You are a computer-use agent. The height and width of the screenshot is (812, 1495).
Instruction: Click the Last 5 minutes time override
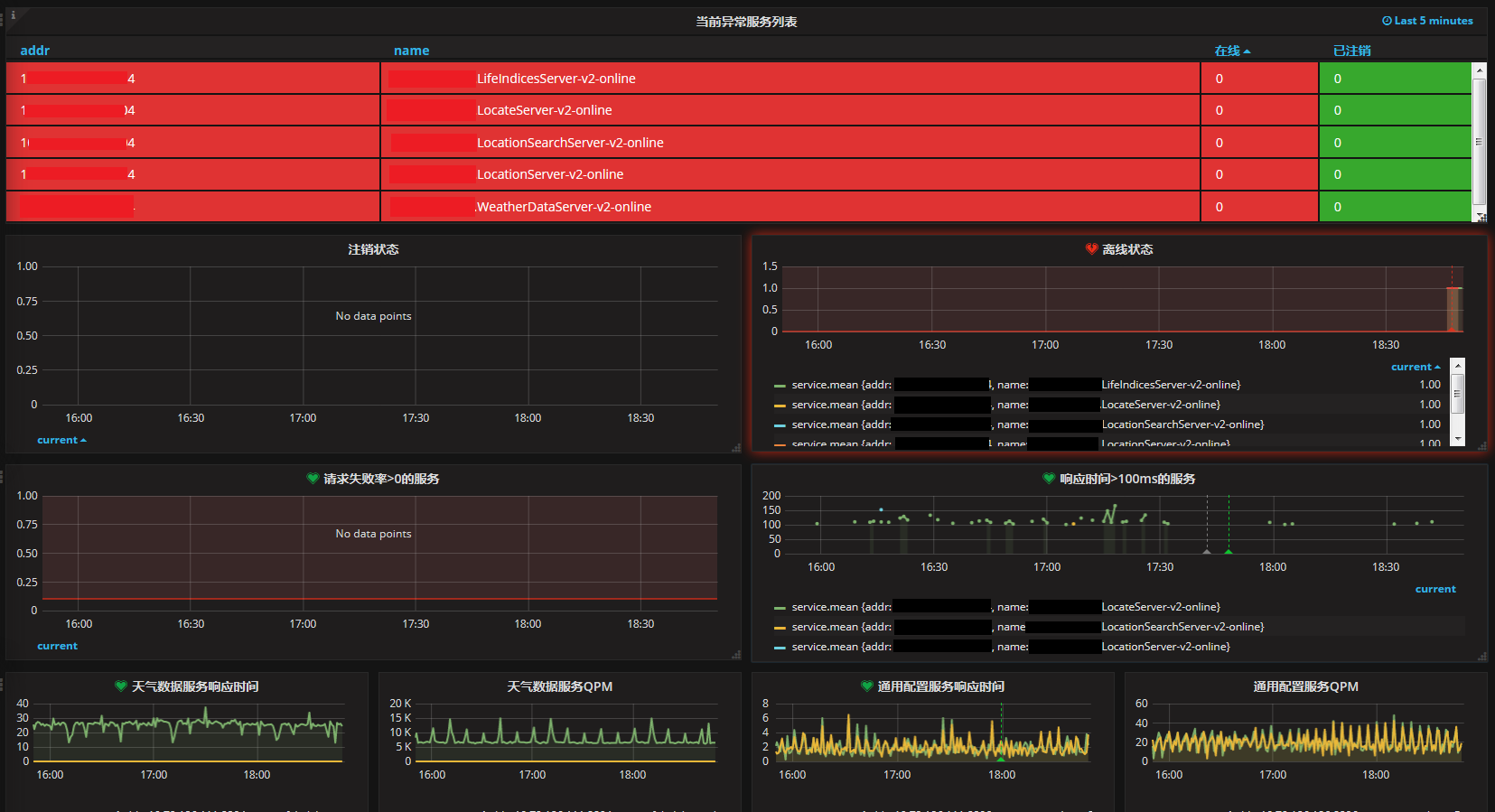[x=1427, y=21]
